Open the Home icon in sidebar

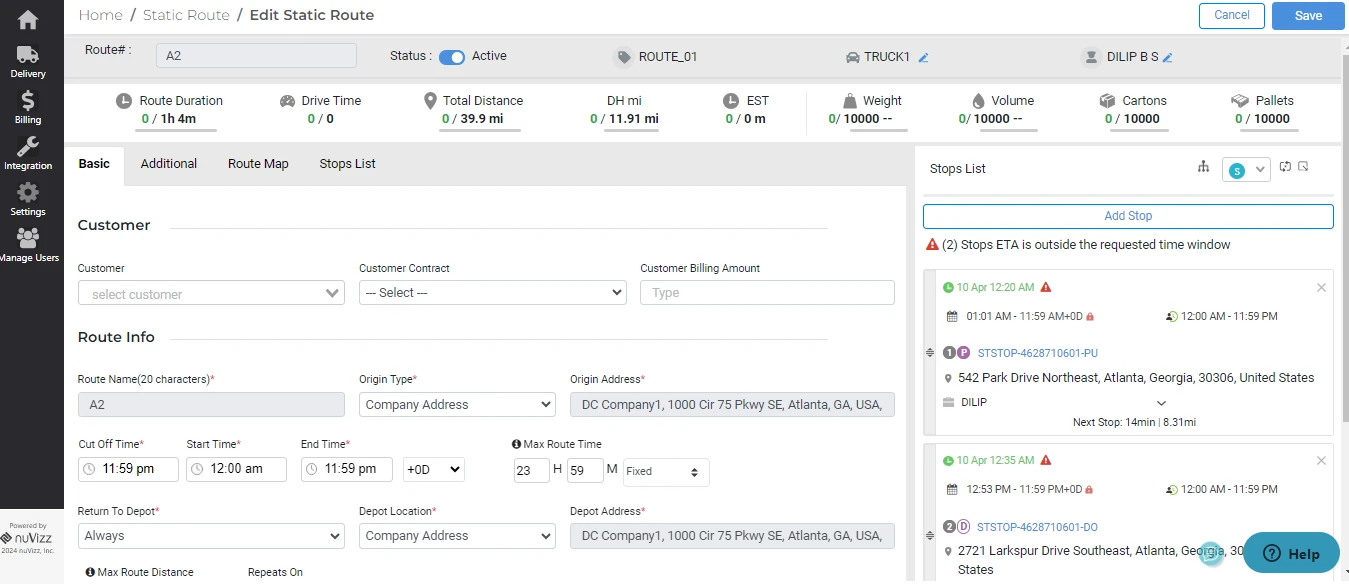click(28, 19)
